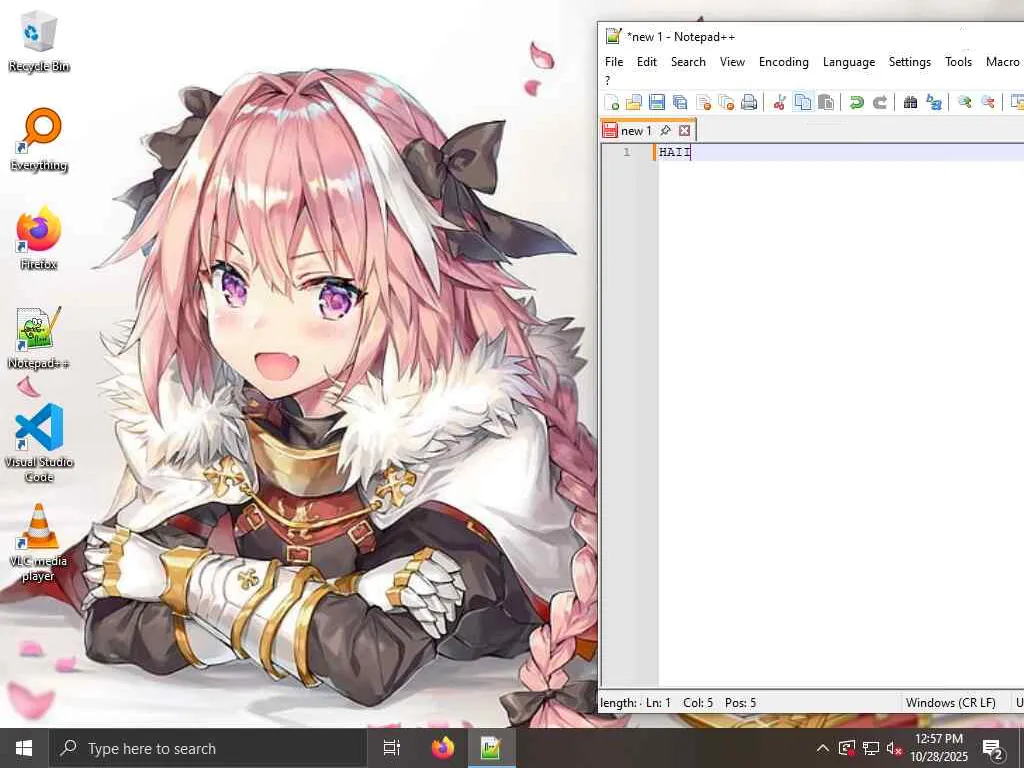Select the Notepad++ desktop shortcut
The width and height of the screenshot is (1024, 768).
(x=39, y=338)
